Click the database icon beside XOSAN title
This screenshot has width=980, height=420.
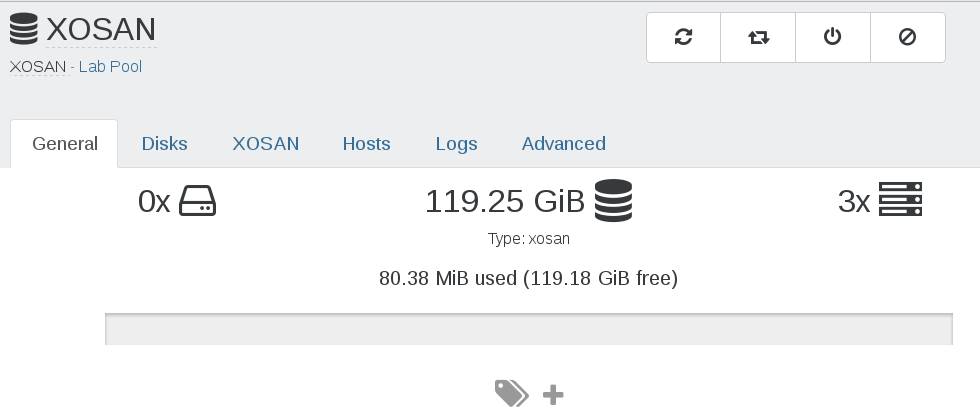click(24, 29)
